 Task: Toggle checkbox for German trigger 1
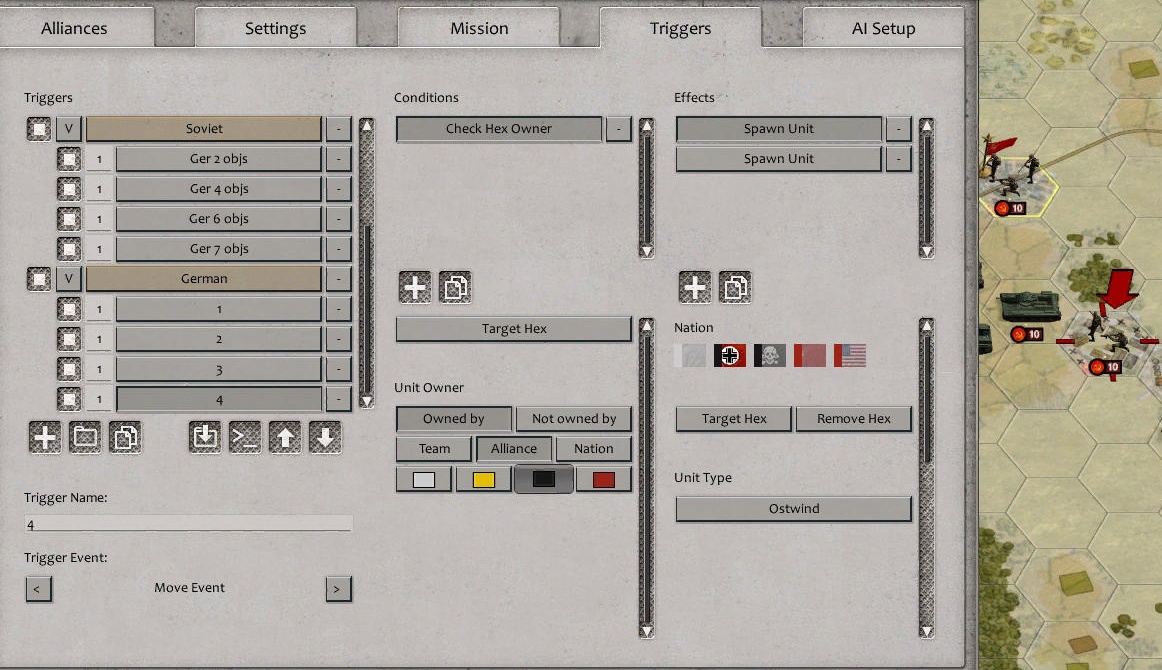tap(69, 309)
